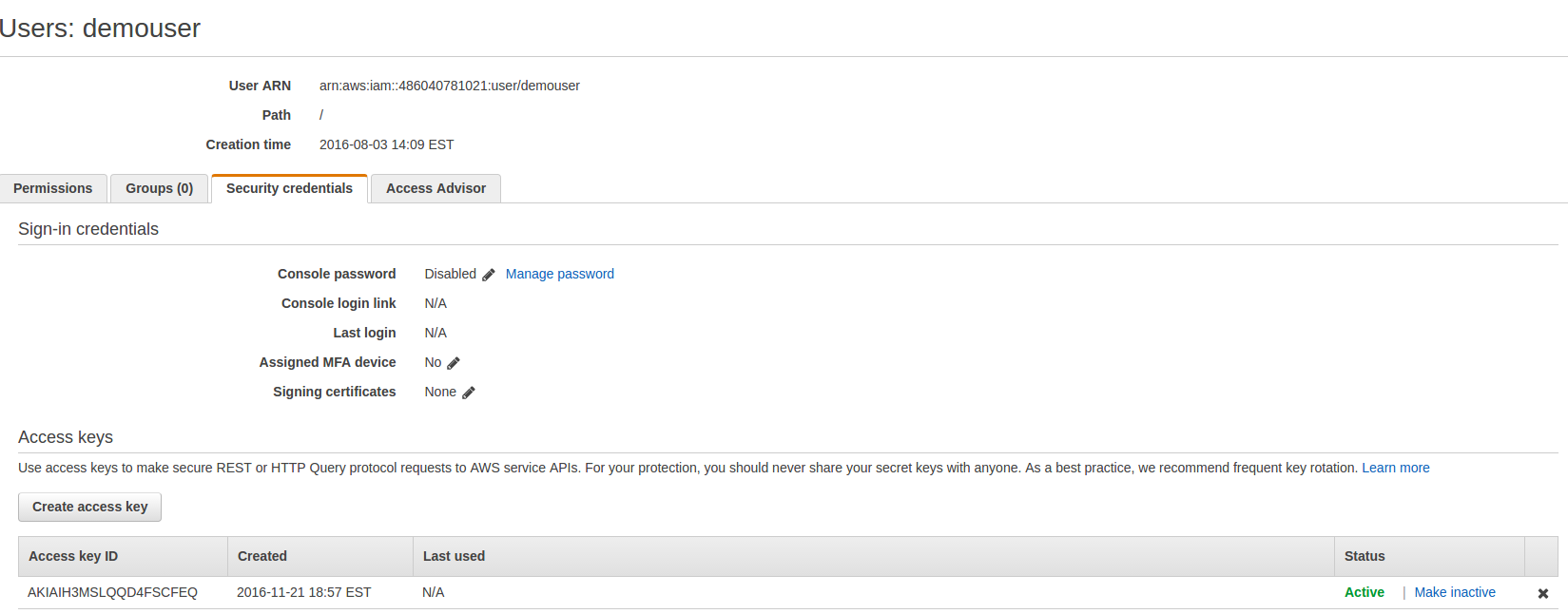Click the user ARN value text
The height and width of the screenshot is (614, 1568).
coord(449,86)
